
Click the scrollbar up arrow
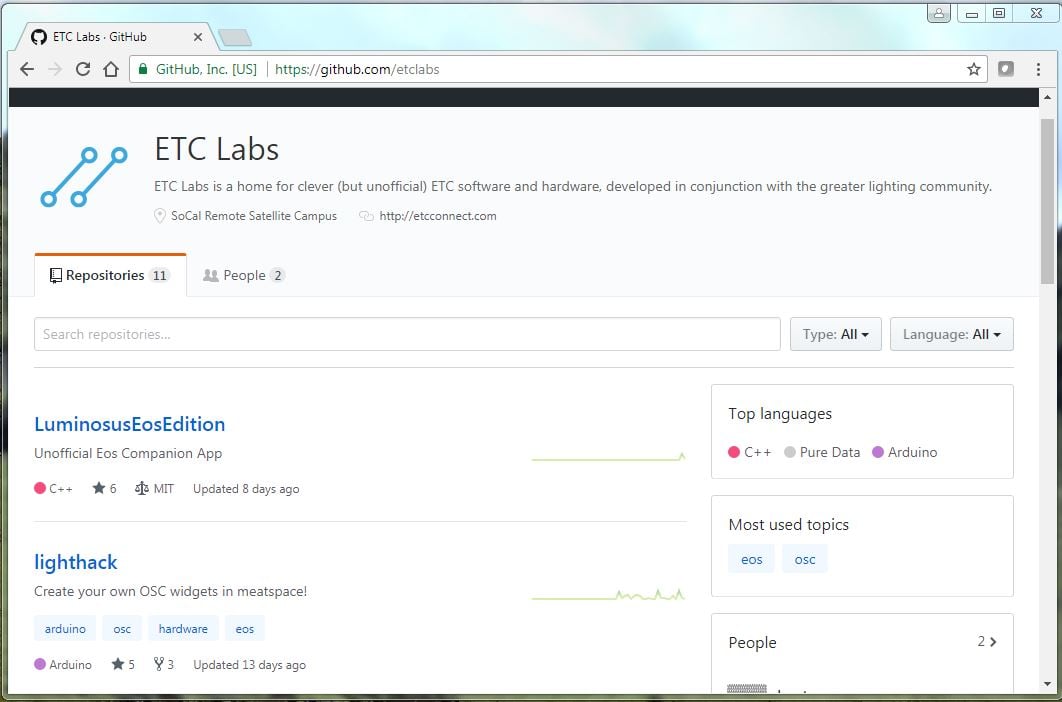[1047, 97]
